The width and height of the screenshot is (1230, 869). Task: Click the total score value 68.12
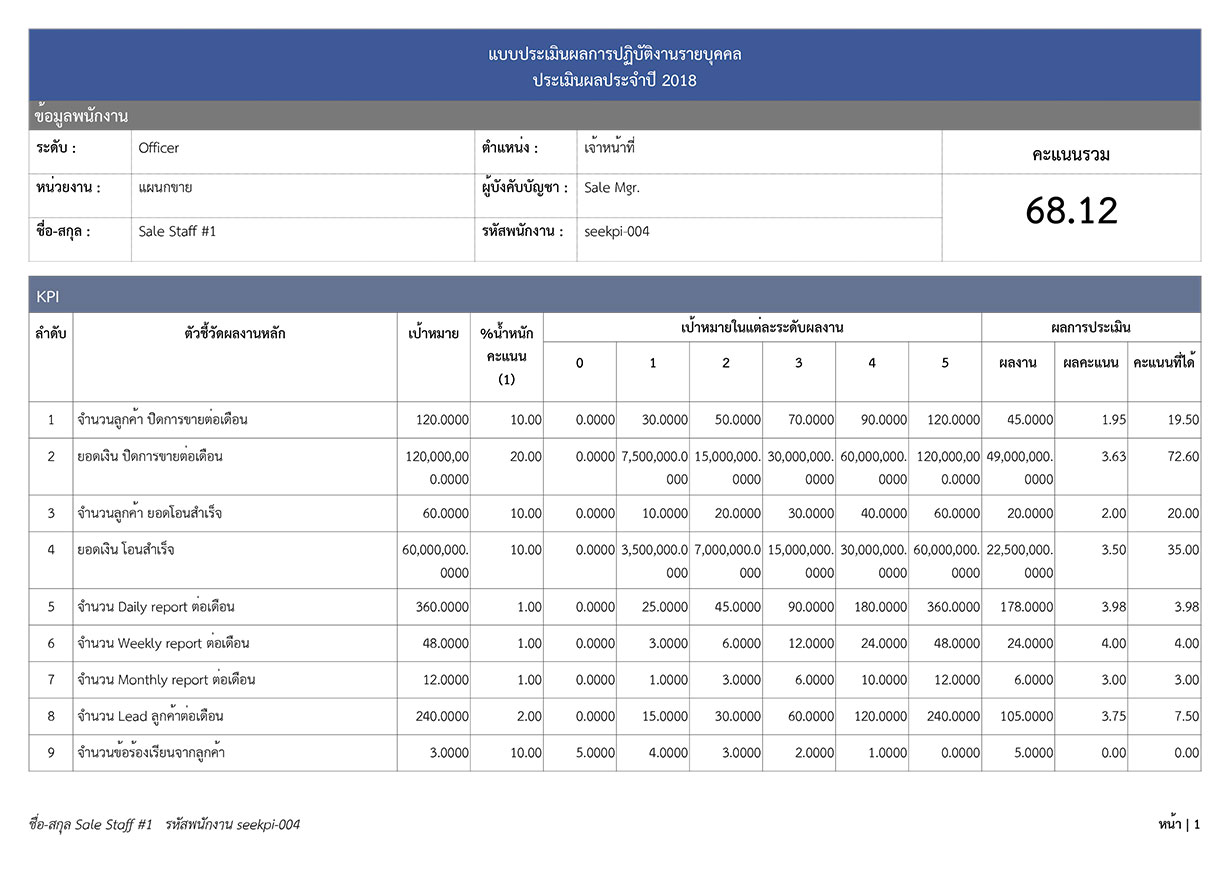1071,211
